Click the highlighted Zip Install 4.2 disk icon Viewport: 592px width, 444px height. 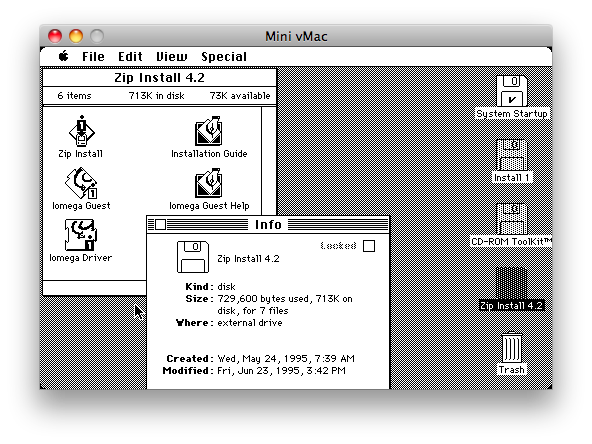point(511,283)
